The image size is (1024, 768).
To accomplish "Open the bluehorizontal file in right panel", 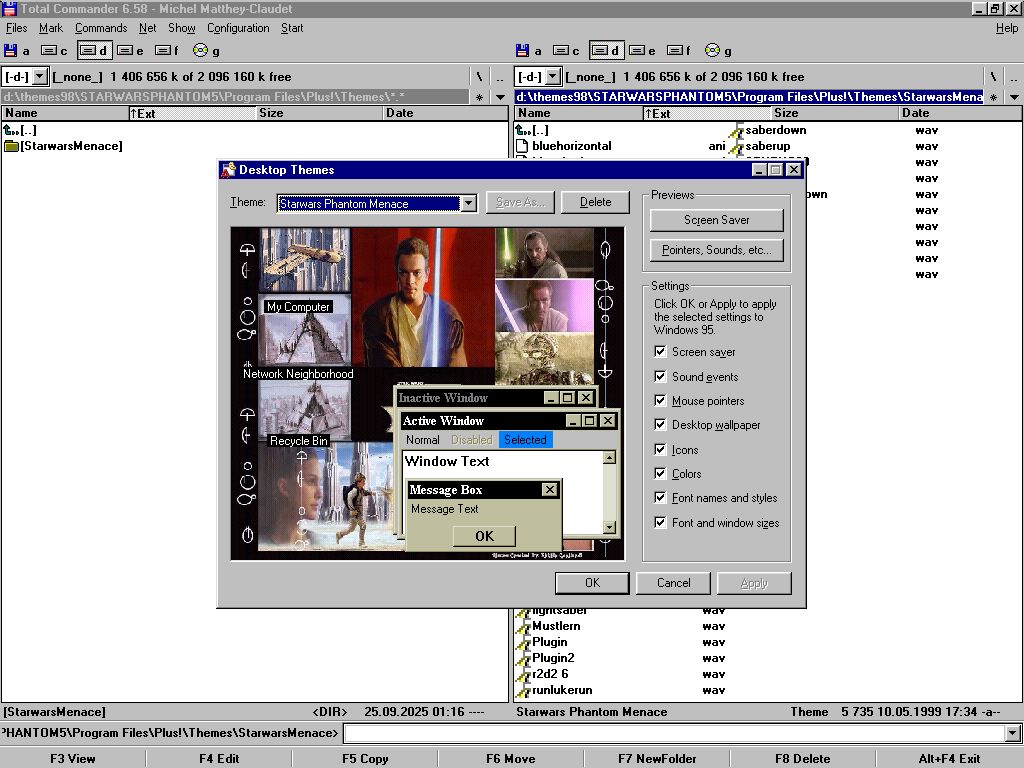I will pyautogui.click(x=571, y=146).
